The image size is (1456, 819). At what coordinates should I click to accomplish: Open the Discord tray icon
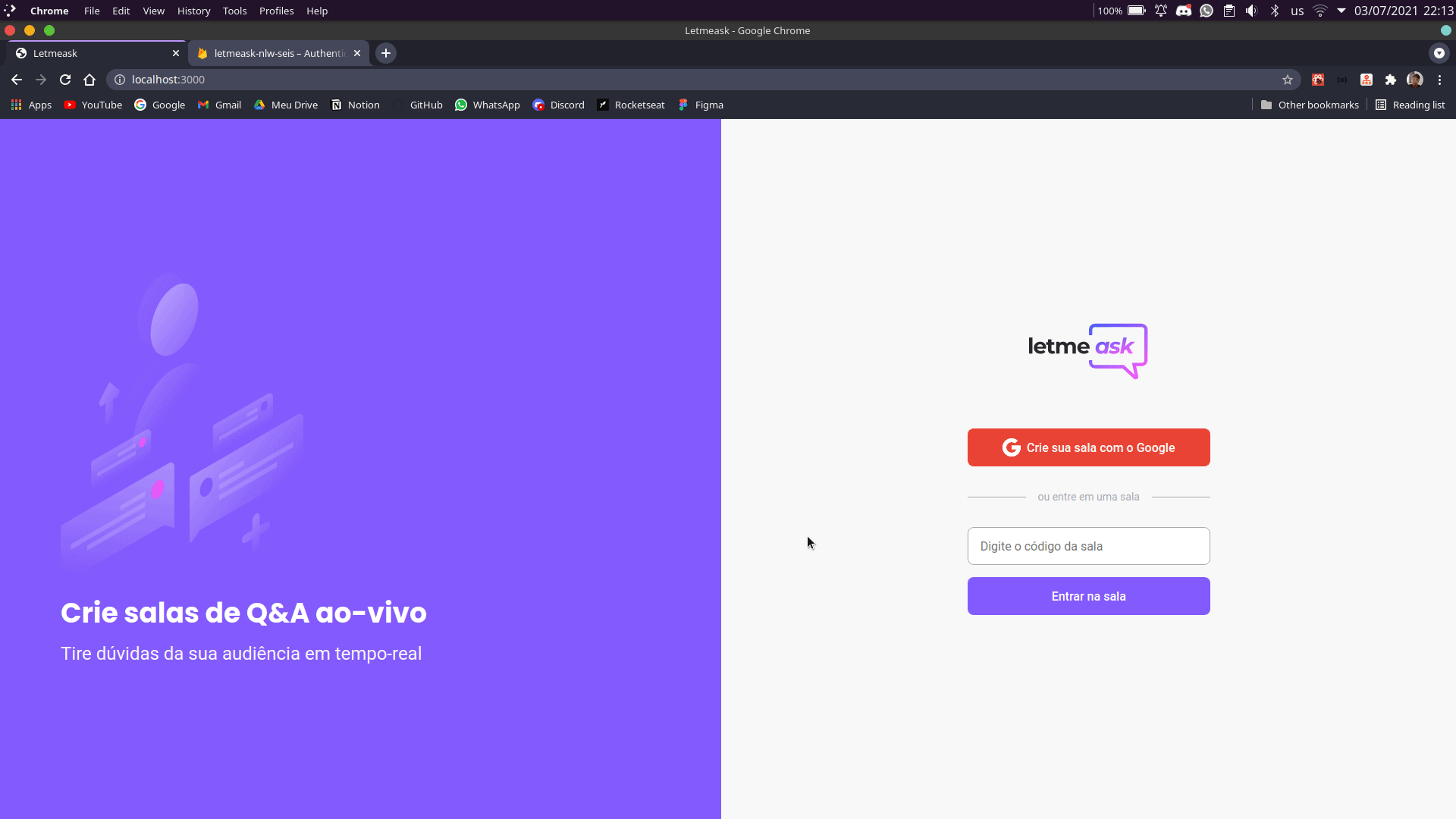pyautogui.click(x=1183, y=11)
